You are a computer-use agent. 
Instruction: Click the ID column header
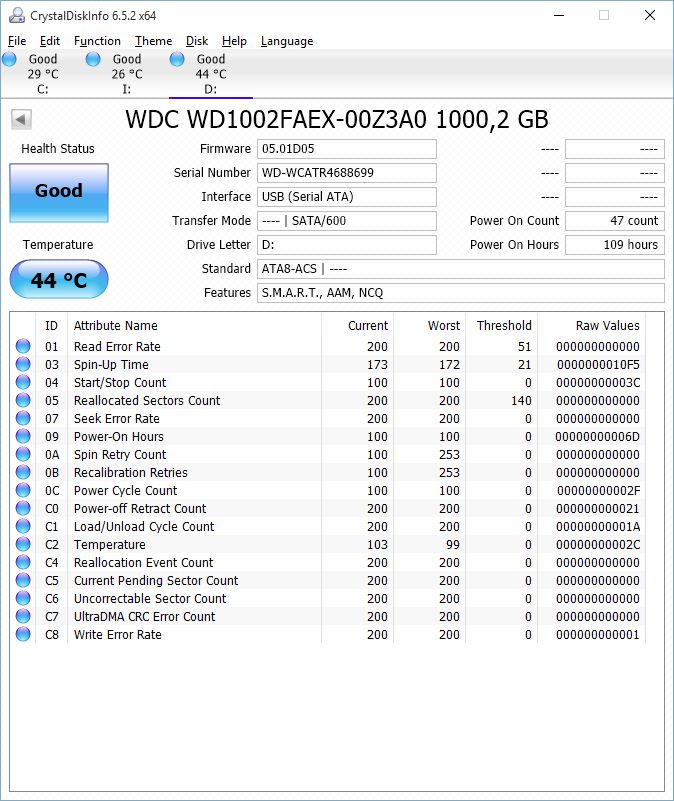click(51, 325)
